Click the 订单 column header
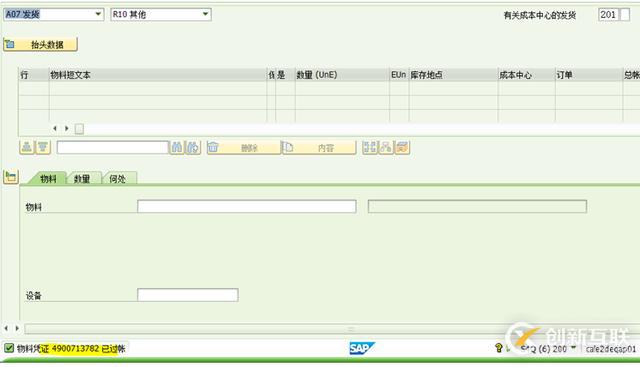 (589, 75)
